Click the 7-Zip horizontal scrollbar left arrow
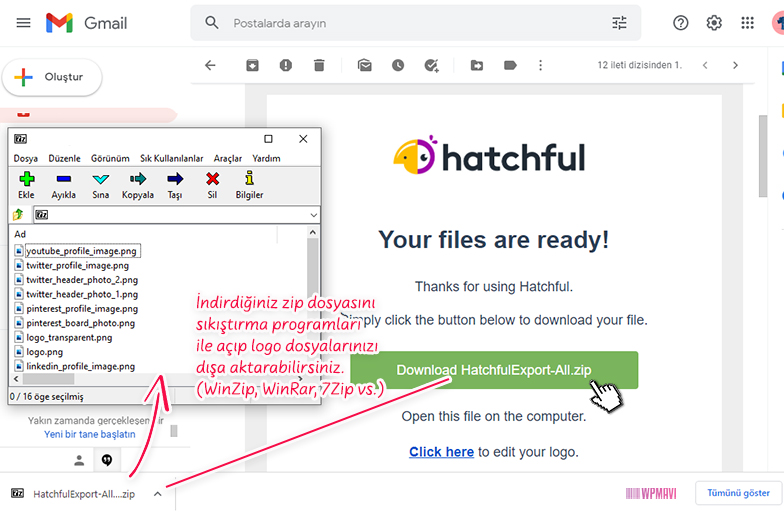Viewport: 784px width, 515px height. coord(16,379)
